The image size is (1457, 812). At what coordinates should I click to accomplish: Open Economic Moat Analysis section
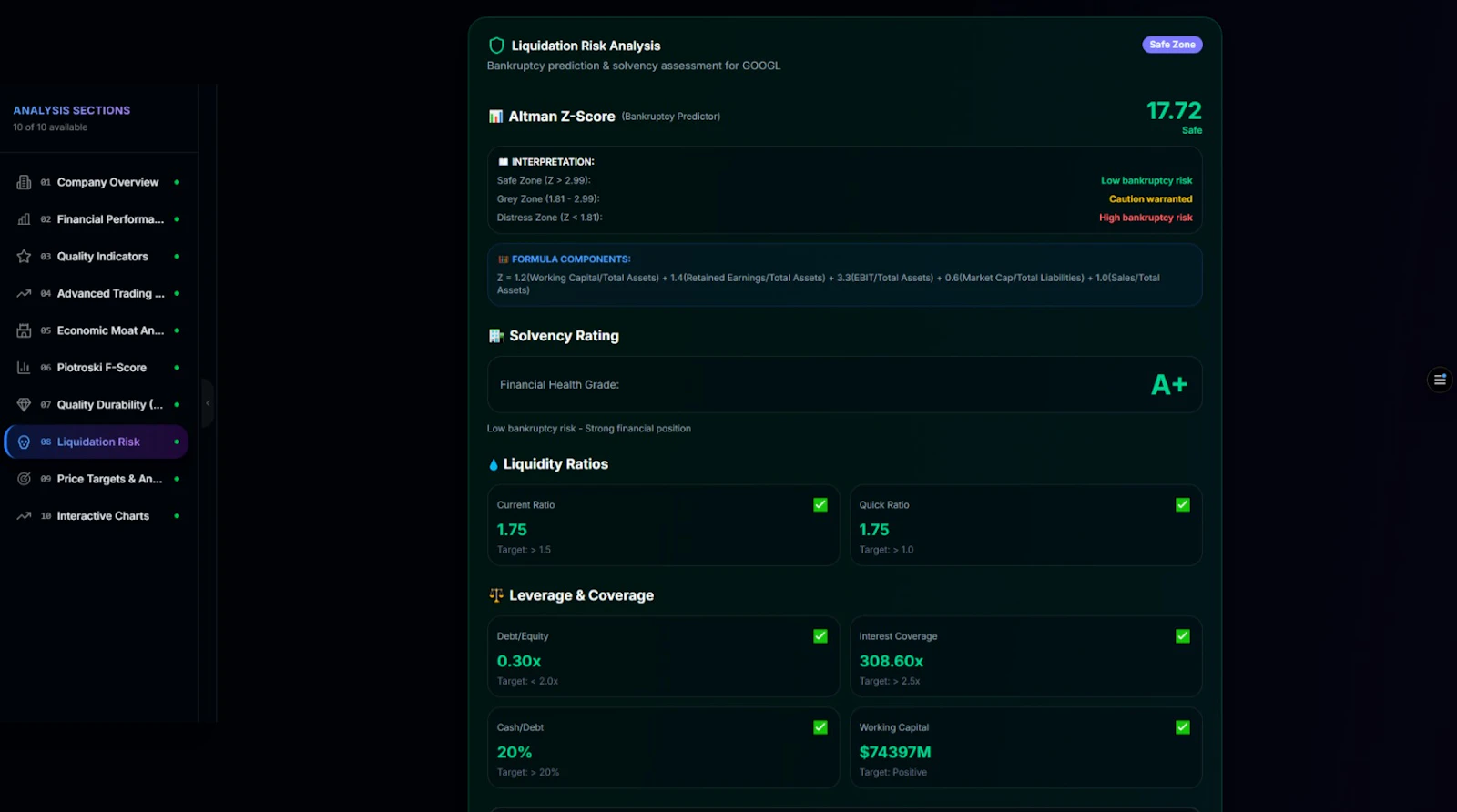97,330
